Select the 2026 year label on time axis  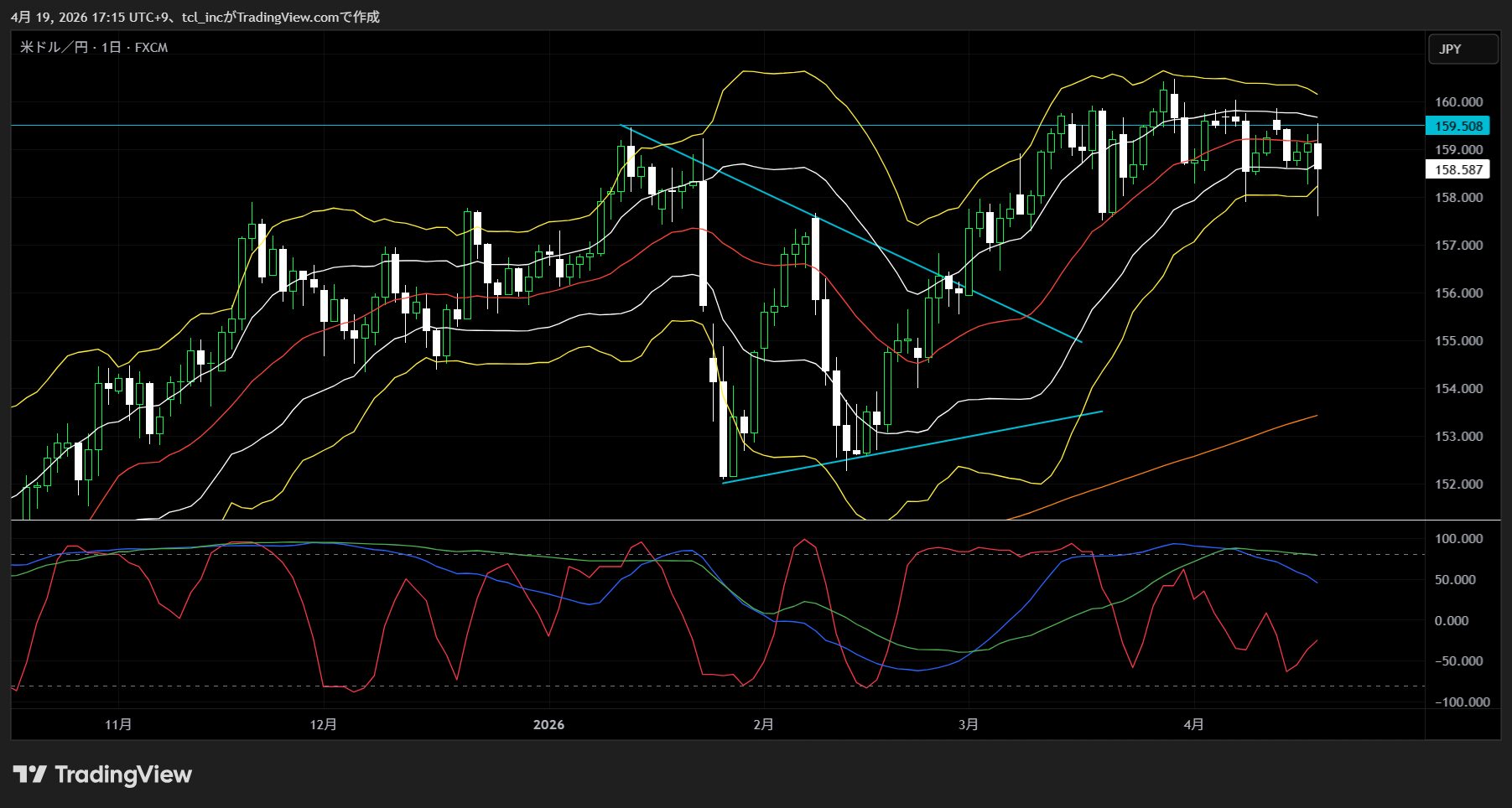point(548,725)
